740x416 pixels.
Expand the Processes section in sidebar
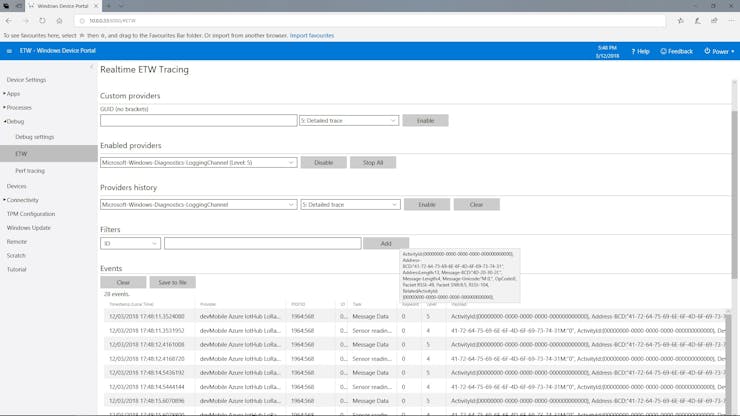point(18,108)
